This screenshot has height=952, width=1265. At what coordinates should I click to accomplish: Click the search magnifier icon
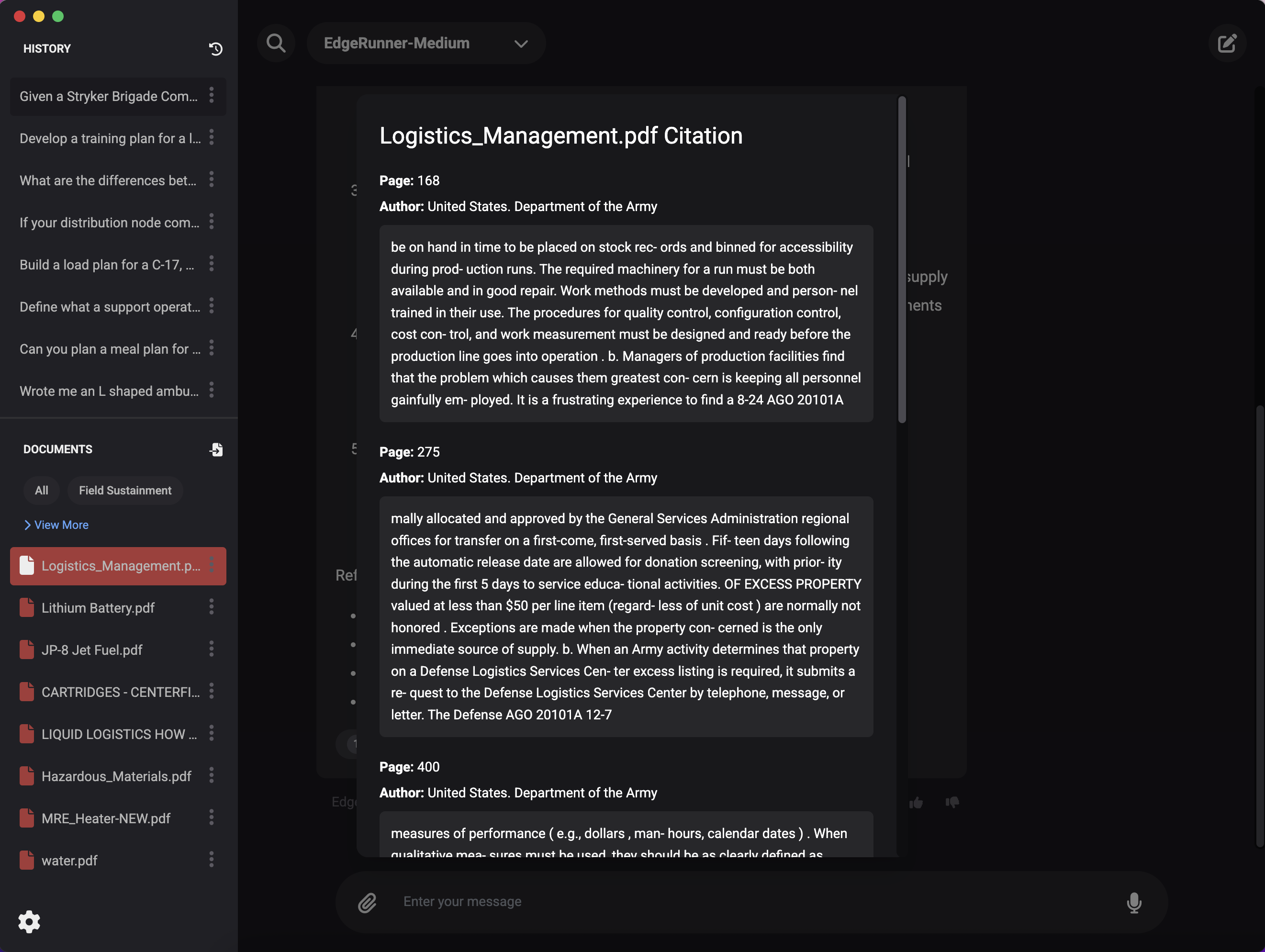coord(276,44)
